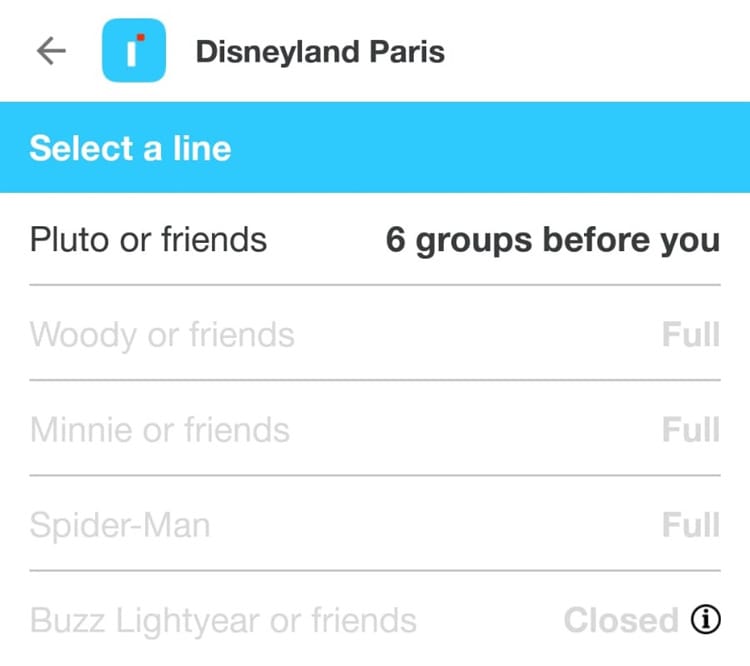Tap the Closed status label
The width and height of the screenshot is (750, 666).
pyautogui.click(x=620, y=620)
